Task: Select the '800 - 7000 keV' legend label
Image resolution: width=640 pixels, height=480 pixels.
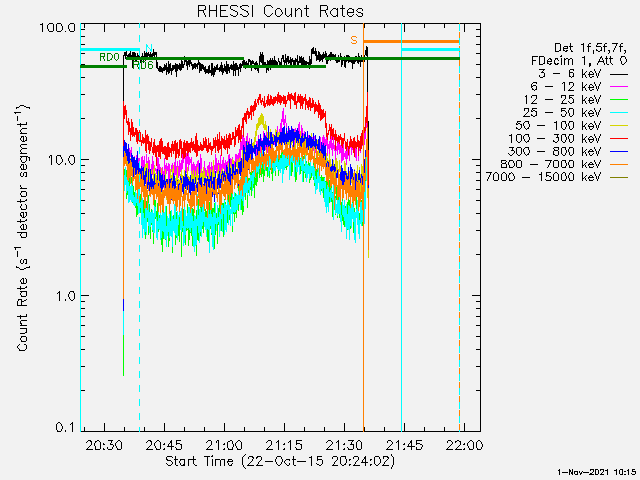Action: pos(551,164)
